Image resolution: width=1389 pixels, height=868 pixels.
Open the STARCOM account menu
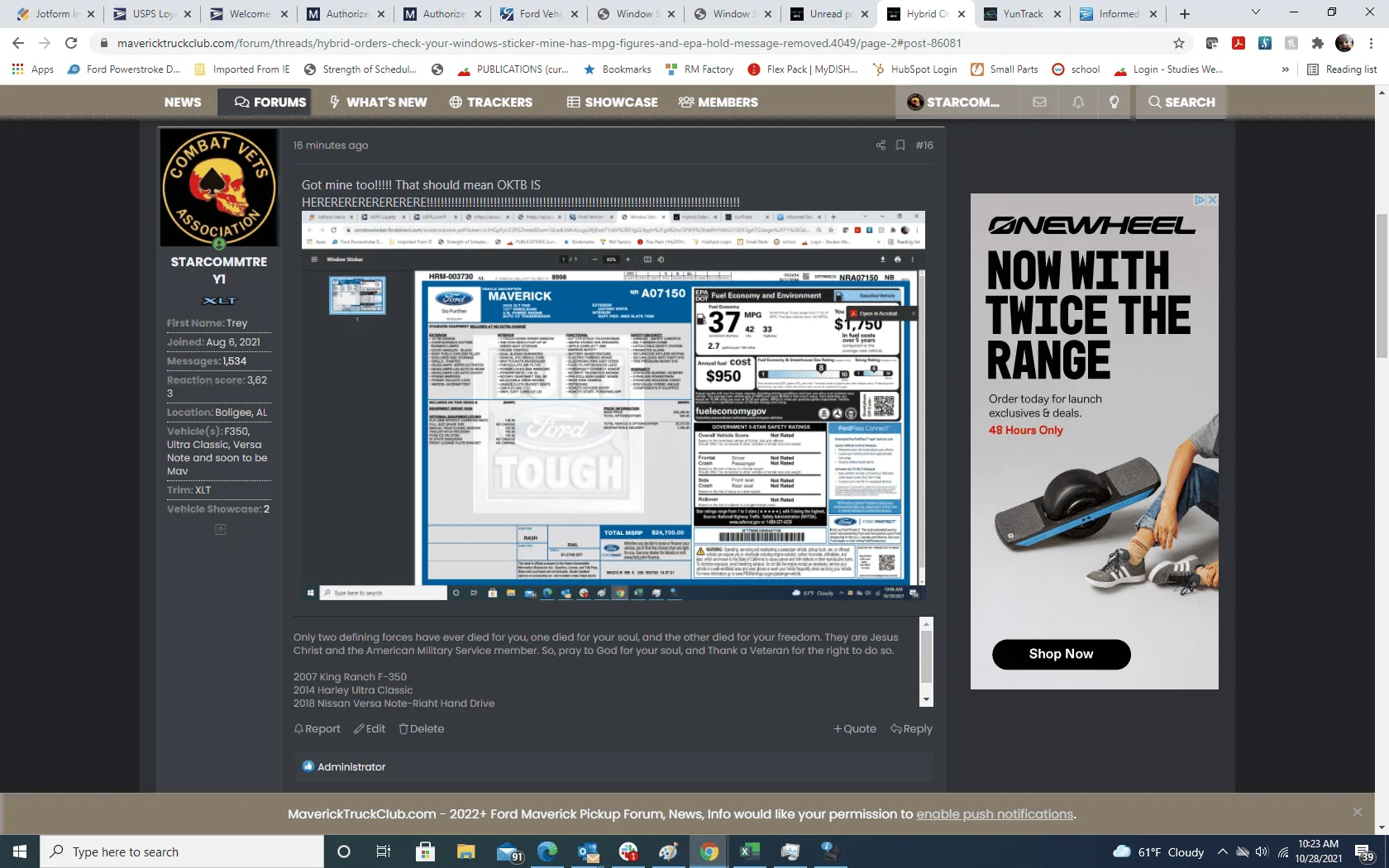pyautogui.click(x=954, y=103)
